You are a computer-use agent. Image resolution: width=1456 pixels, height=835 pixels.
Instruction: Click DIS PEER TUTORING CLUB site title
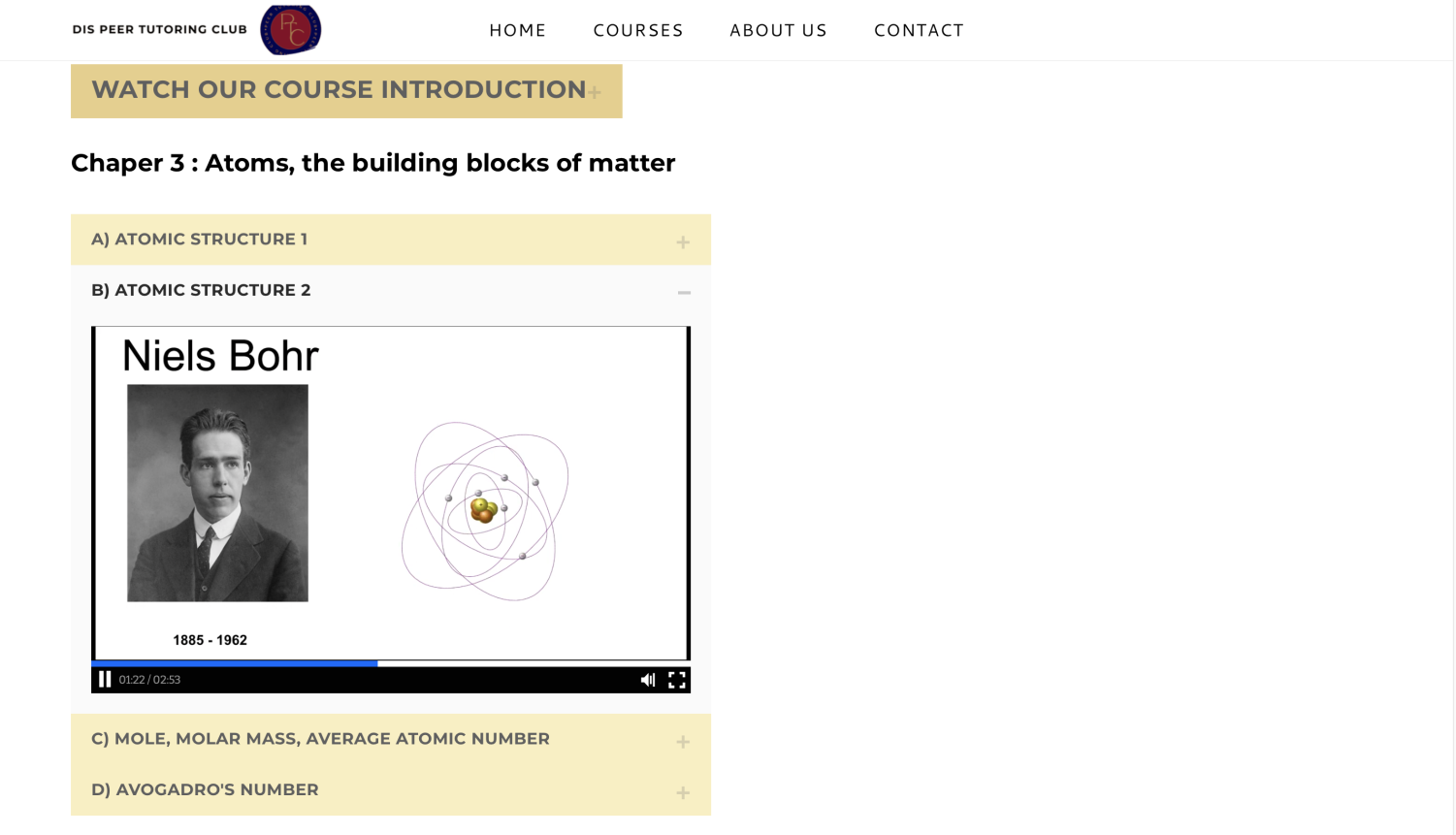[x=160, y=29]
